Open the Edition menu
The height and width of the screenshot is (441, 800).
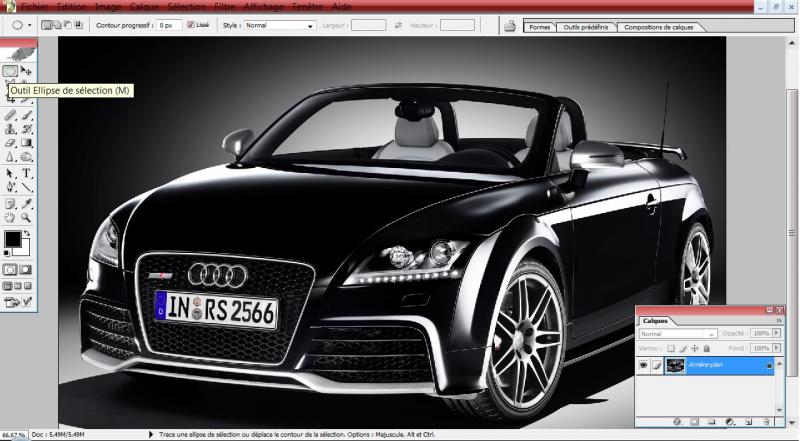(x=71, y=7)
